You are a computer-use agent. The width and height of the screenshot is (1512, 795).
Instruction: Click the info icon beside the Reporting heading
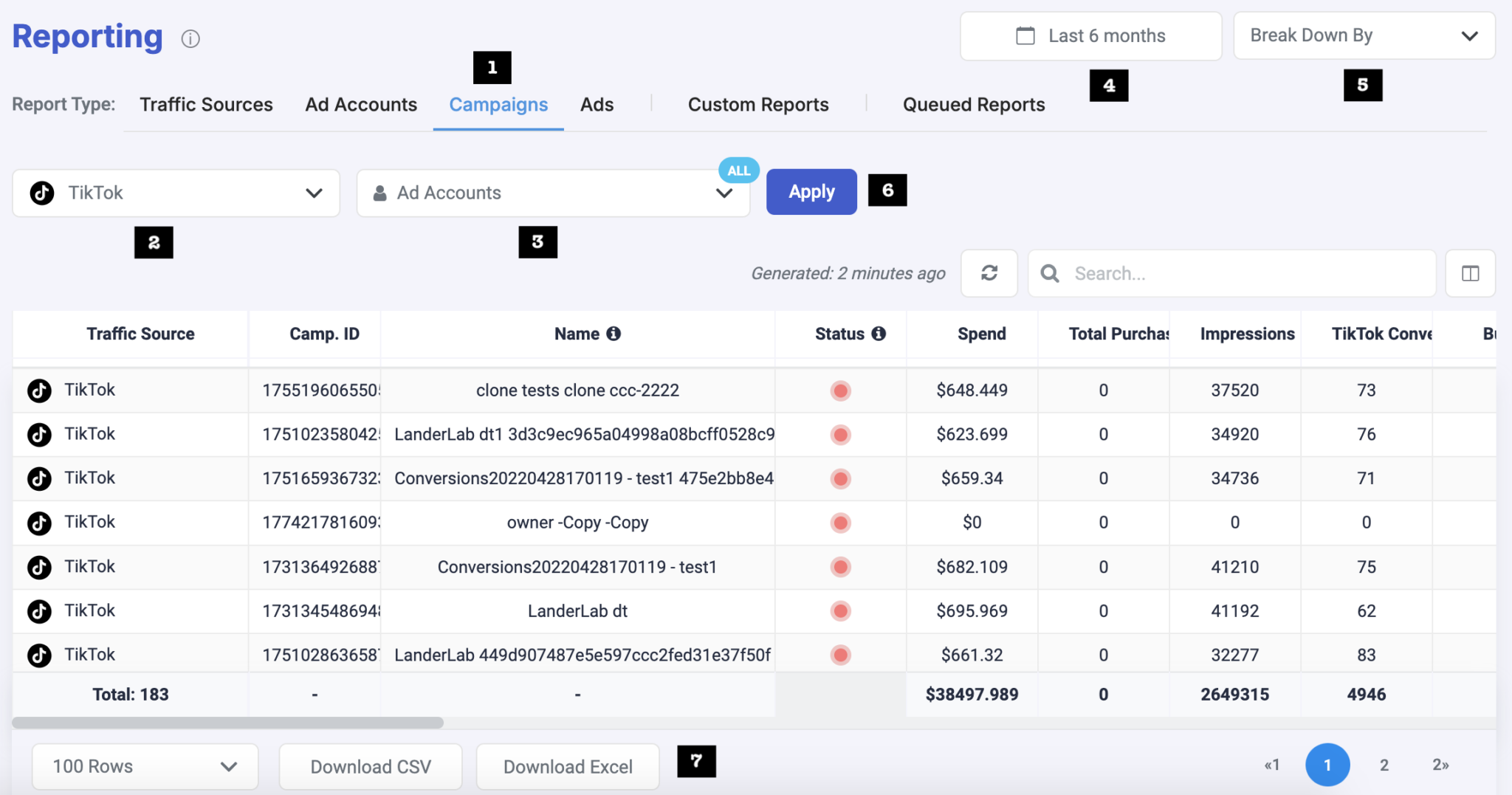pyautogui.click(x=190, y=38)
